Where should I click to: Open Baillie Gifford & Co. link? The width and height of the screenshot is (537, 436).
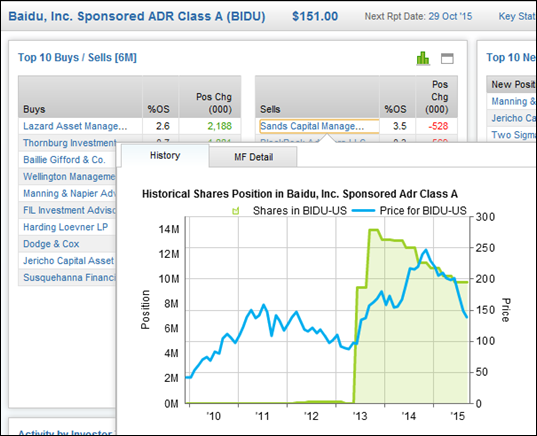click(64, 160)
